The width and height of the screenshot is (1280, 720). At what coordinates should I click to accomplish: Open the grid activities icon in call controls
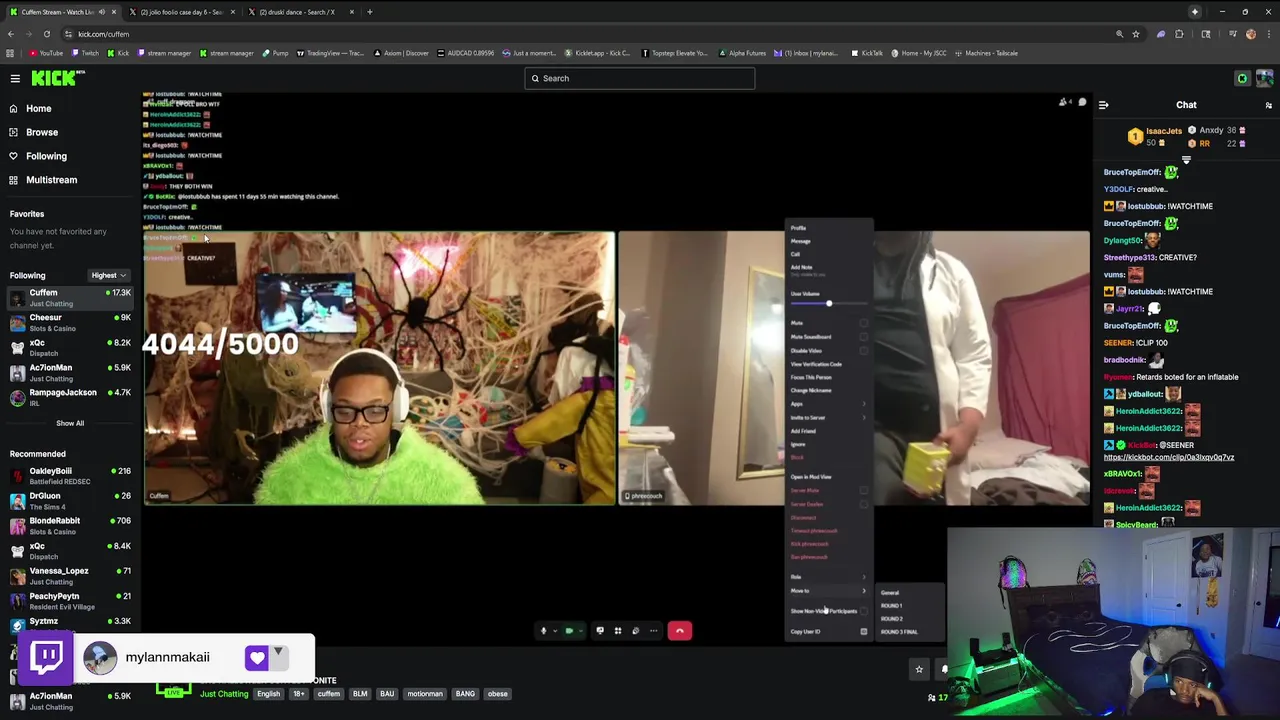[618, 631]
